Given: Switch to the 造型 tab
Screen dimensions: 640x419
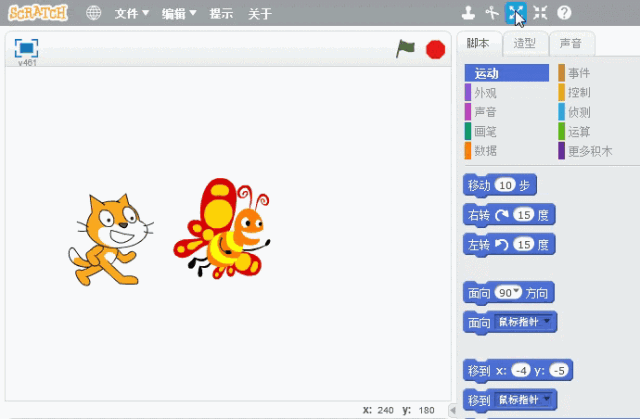Looking at the screenshot, I should [x=525, y=43].
